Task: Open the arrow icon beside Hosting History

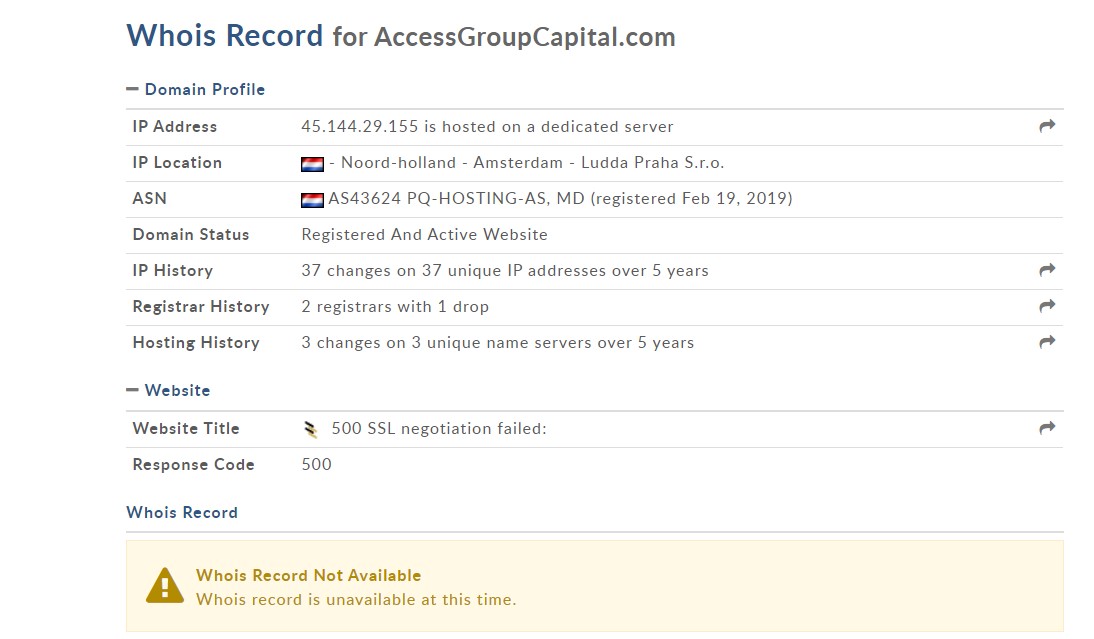Action: [x=1047, y=343]
